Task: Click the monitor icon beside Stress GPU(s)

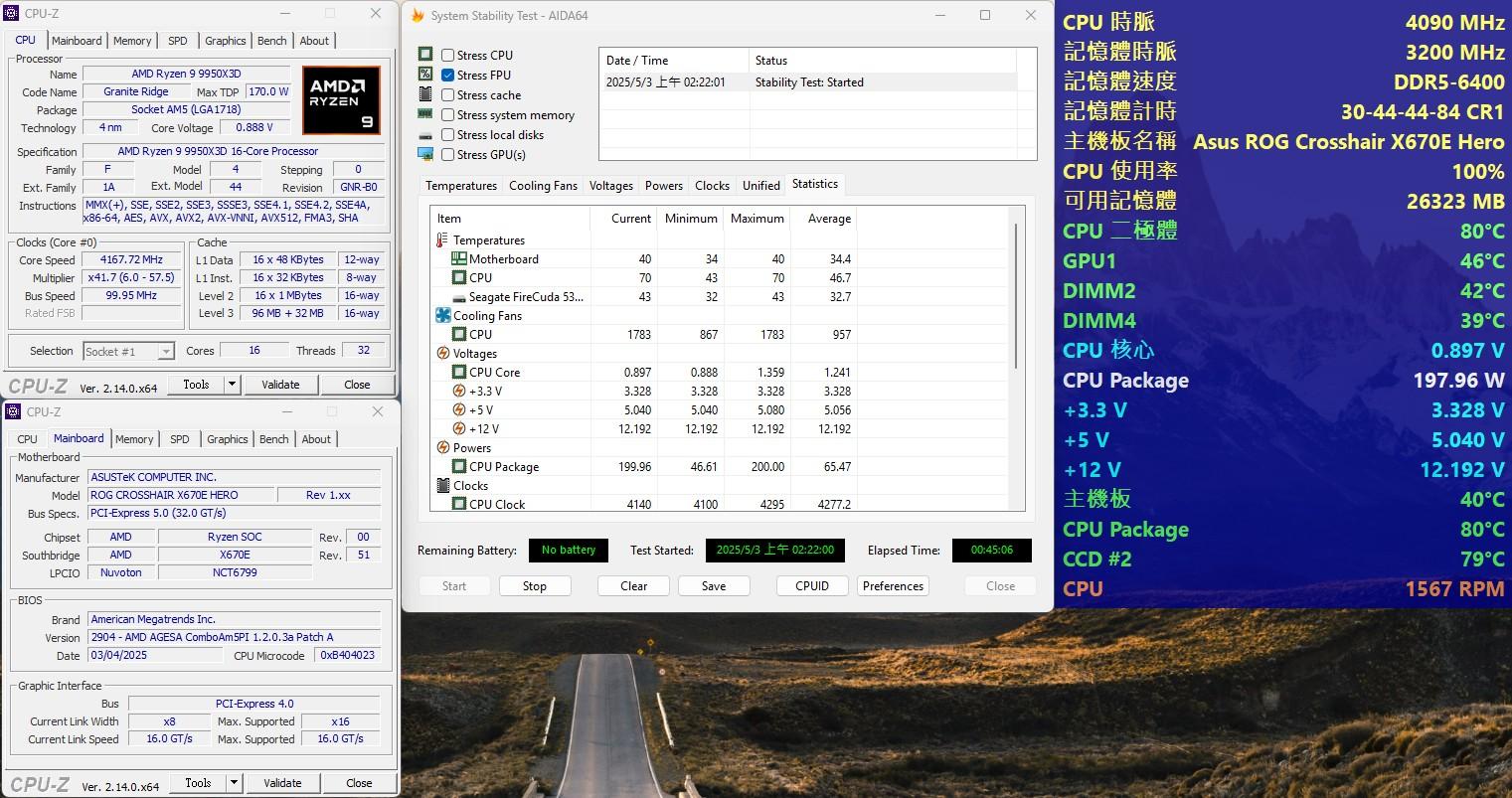Action: pos(425,155)
